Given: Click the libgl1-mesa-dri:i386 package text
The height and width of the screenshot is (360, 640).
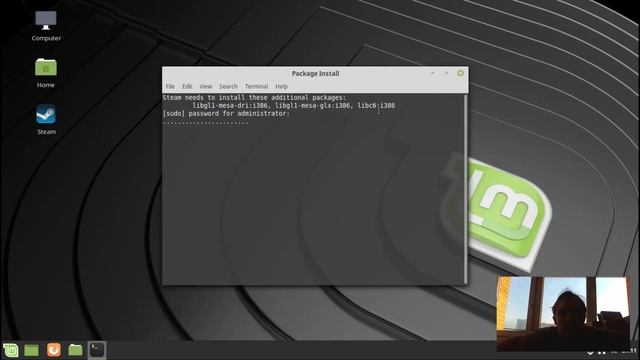Looking at the screenshot, I should pos(230,106).
